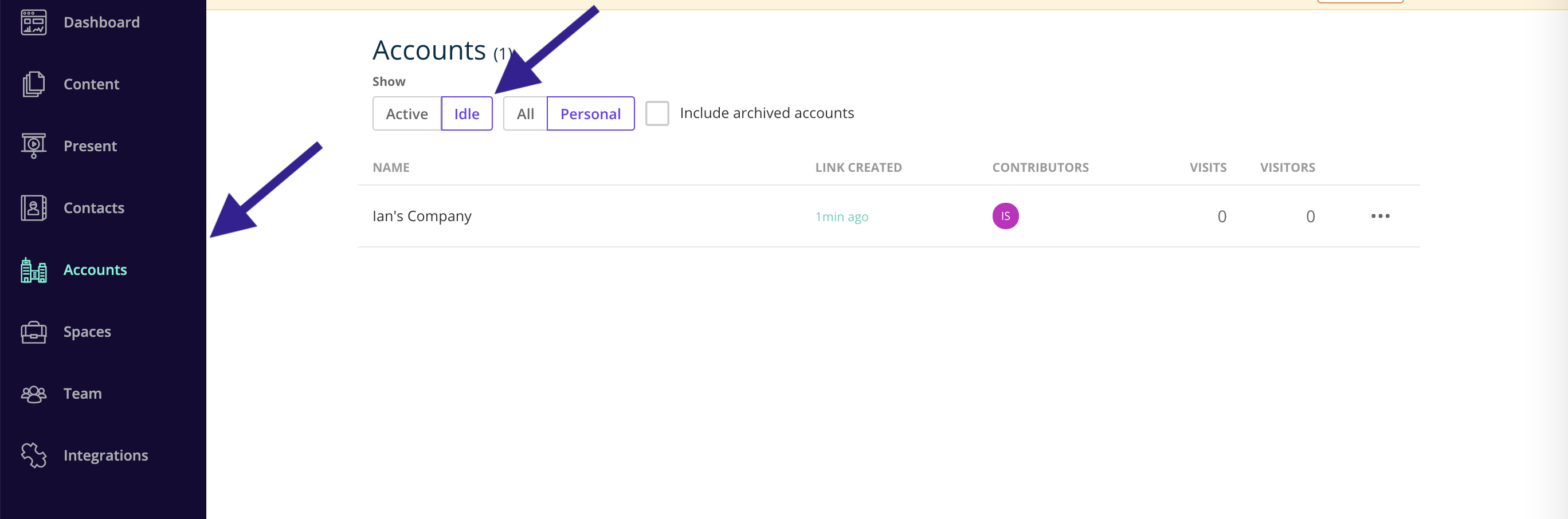Toggle the Idle filter

click(x=467, y=114)
